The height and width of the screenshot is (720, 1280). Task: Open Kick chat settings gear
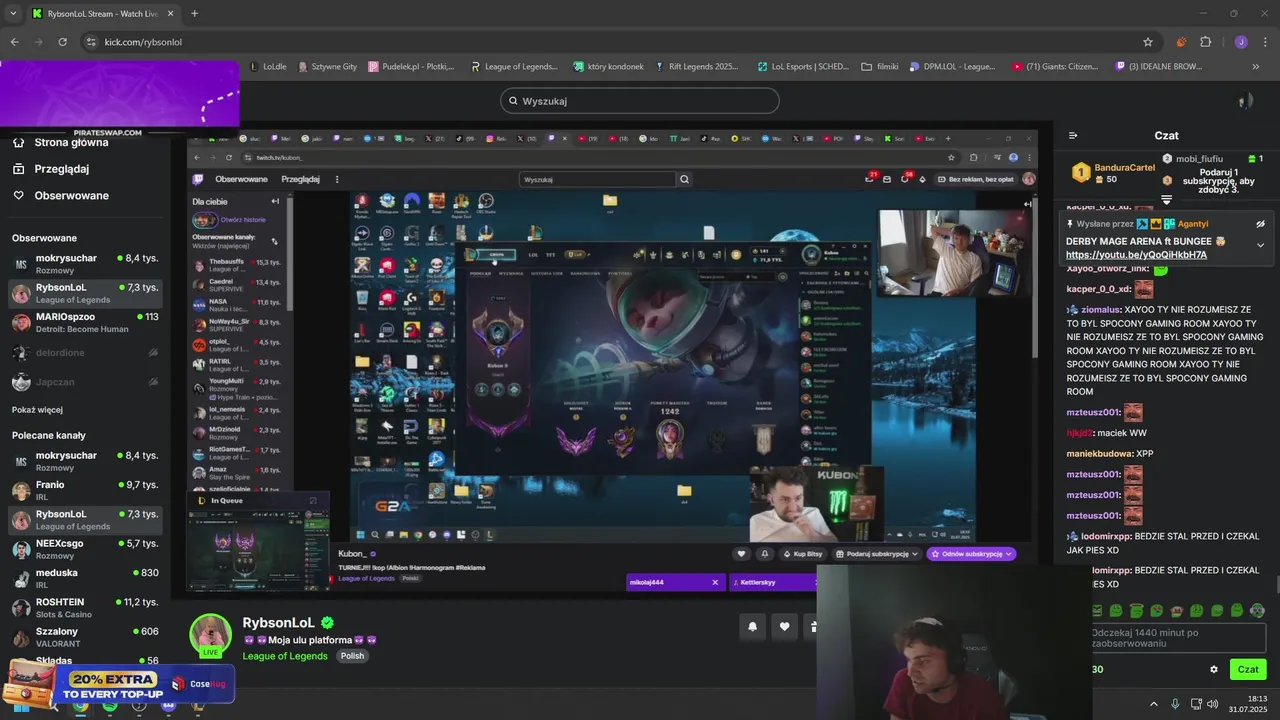(x=1214, y=669)
